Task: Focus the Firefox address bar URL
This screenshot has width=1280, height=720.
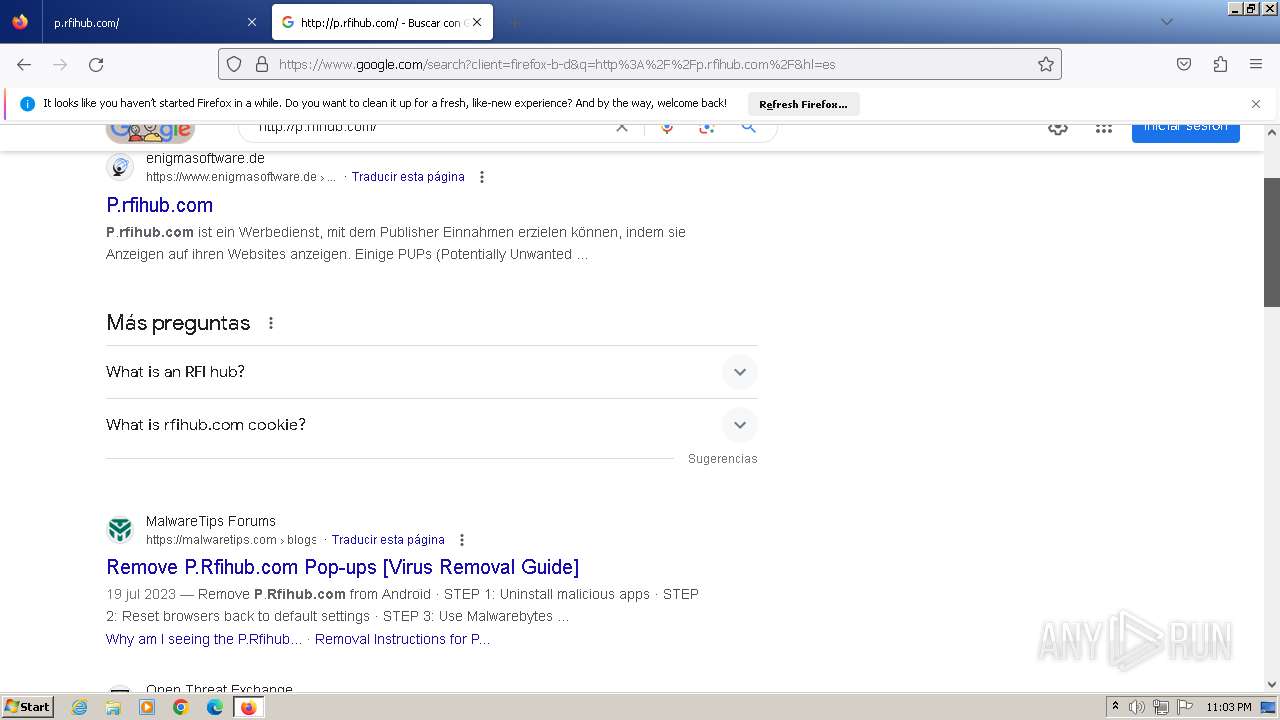Action: [x=640, y=64]
